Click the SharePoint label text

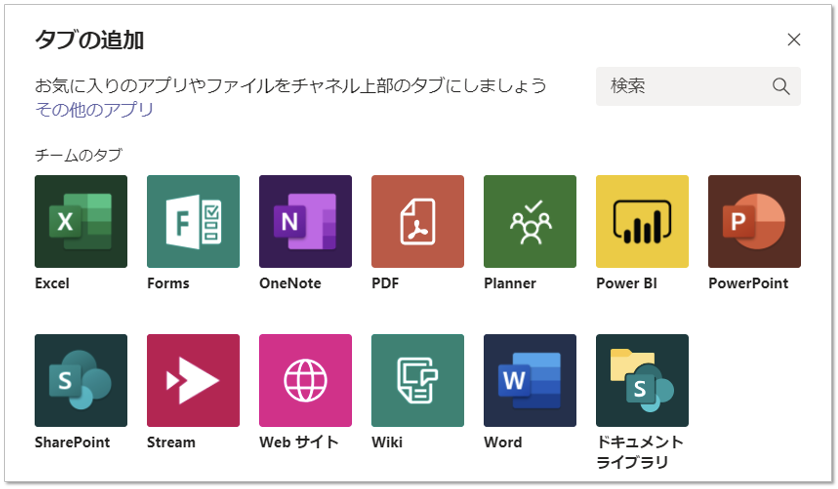pos(73,443)
